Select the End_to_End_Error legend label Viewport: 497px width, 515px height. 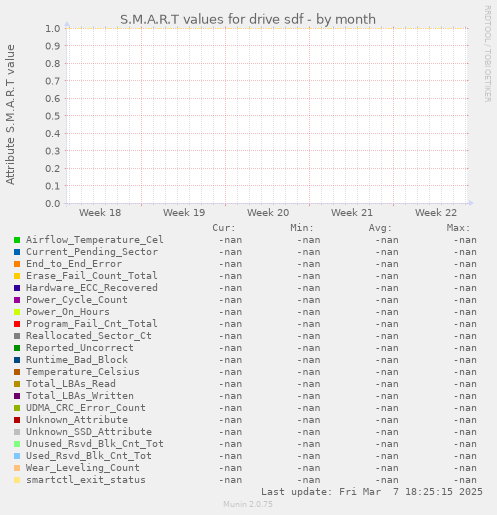(x=74, y=264)
